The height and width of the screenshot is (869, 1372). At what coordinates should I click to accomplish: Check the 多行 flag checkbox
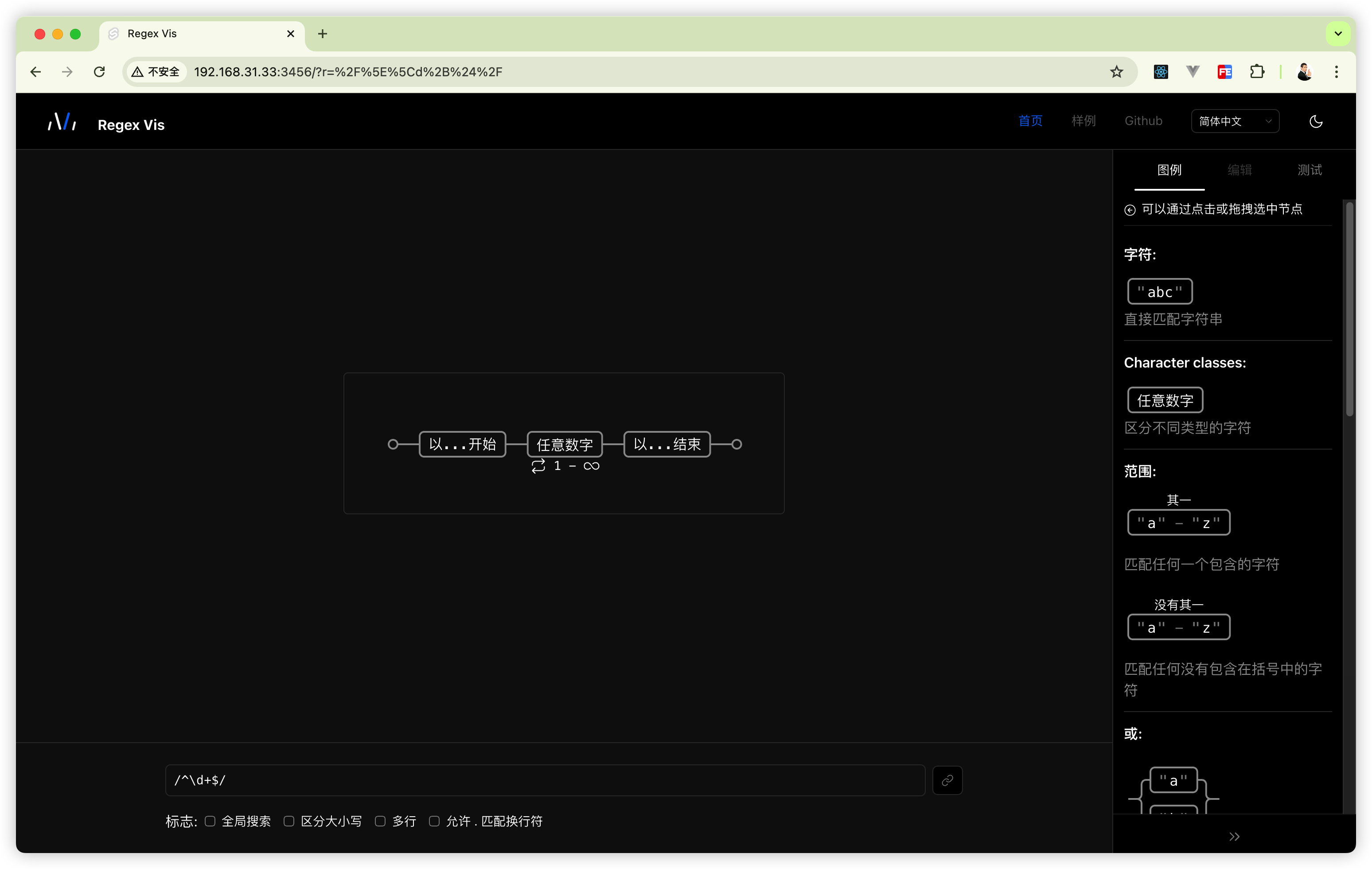click(380, 821)
